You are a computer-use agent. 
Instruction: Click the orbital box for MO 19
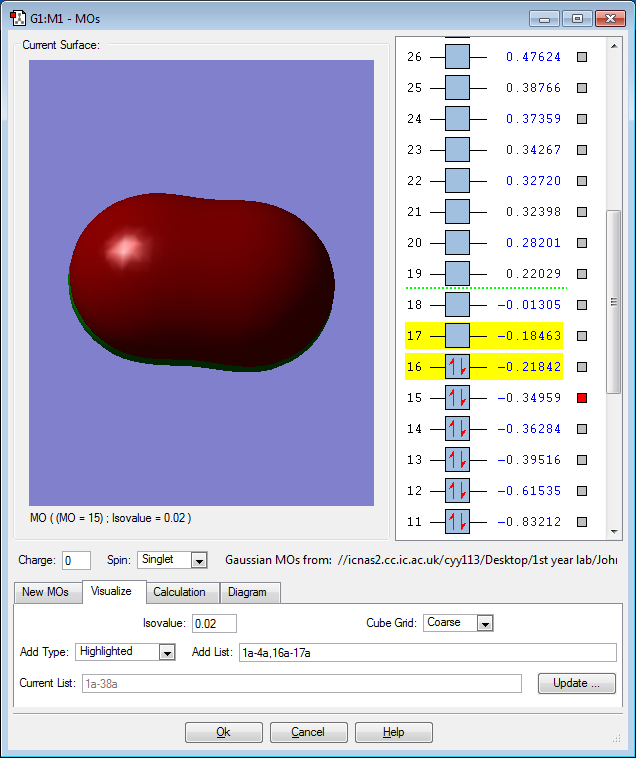click(x=457, y=274)
